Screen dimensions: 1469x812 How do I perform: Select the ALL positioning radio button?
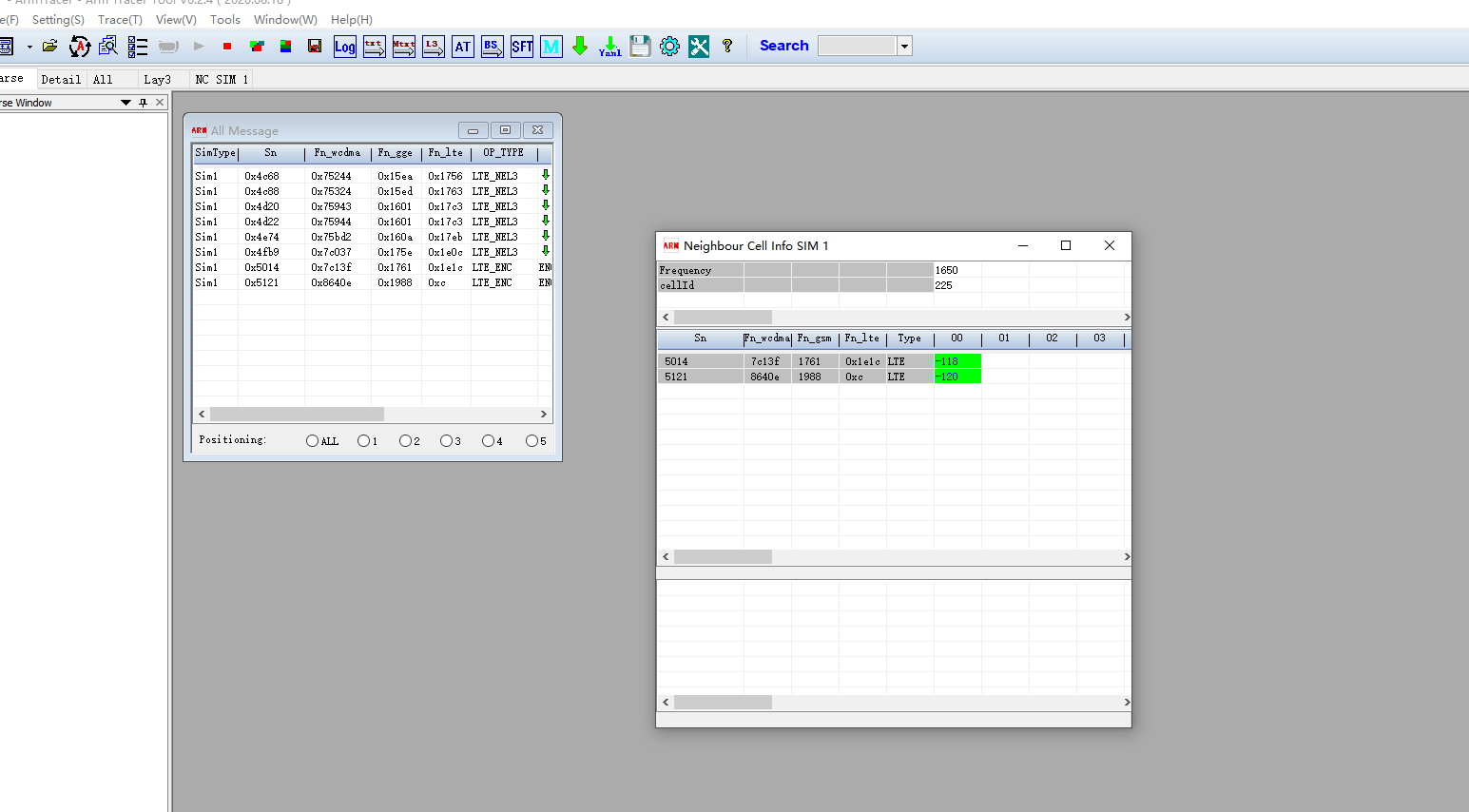pyautogui.click(x=312, y=441)
